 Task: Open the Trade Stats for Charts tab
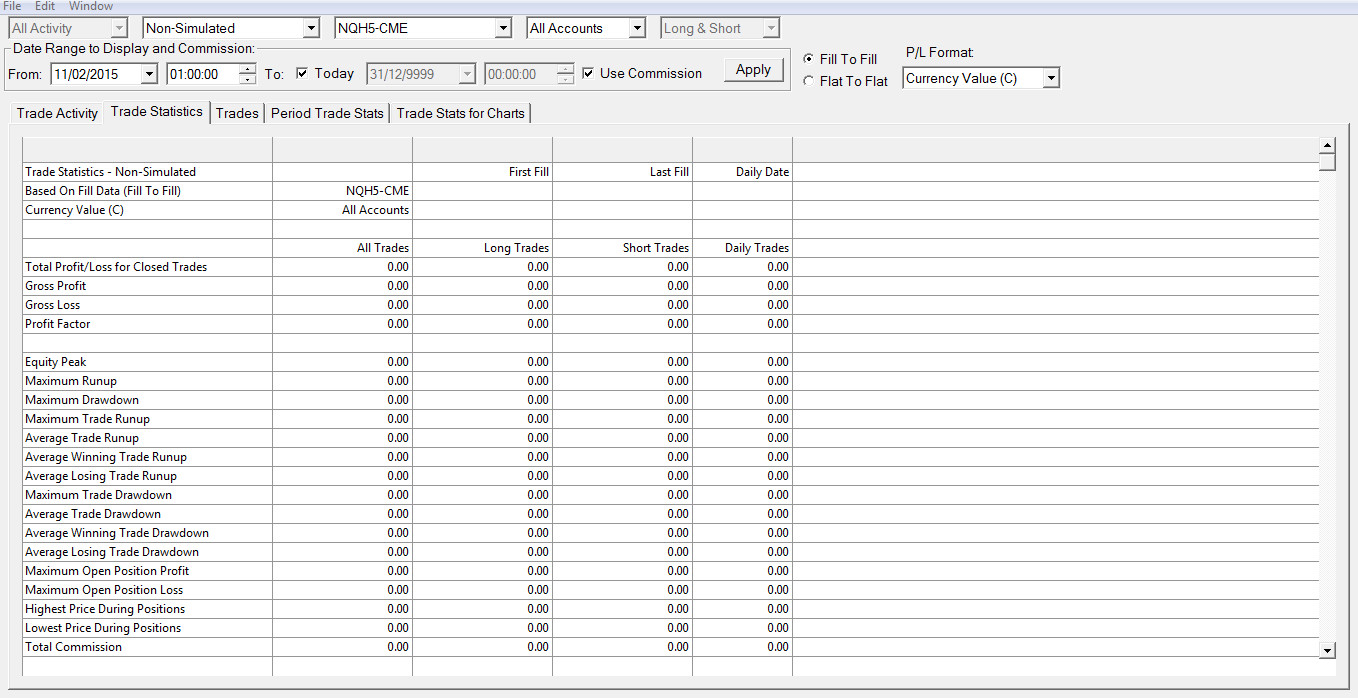pyautogui.click(x=460, y=113)
